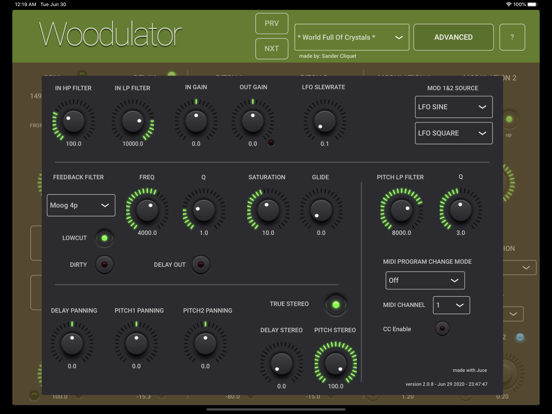
Task: Open the MIDI PROGRAM CHANGE MODE dropdown
Action: 425,280
